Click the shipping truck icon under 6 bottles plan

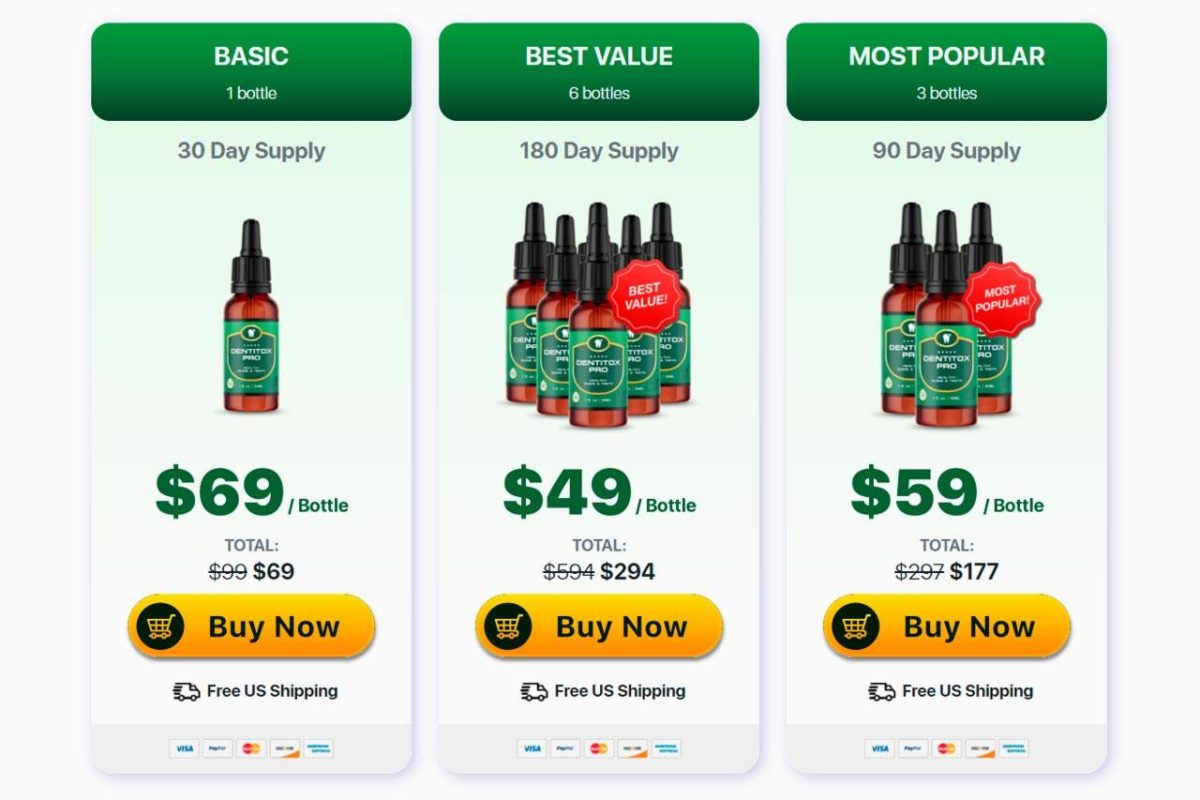(534, 691)
